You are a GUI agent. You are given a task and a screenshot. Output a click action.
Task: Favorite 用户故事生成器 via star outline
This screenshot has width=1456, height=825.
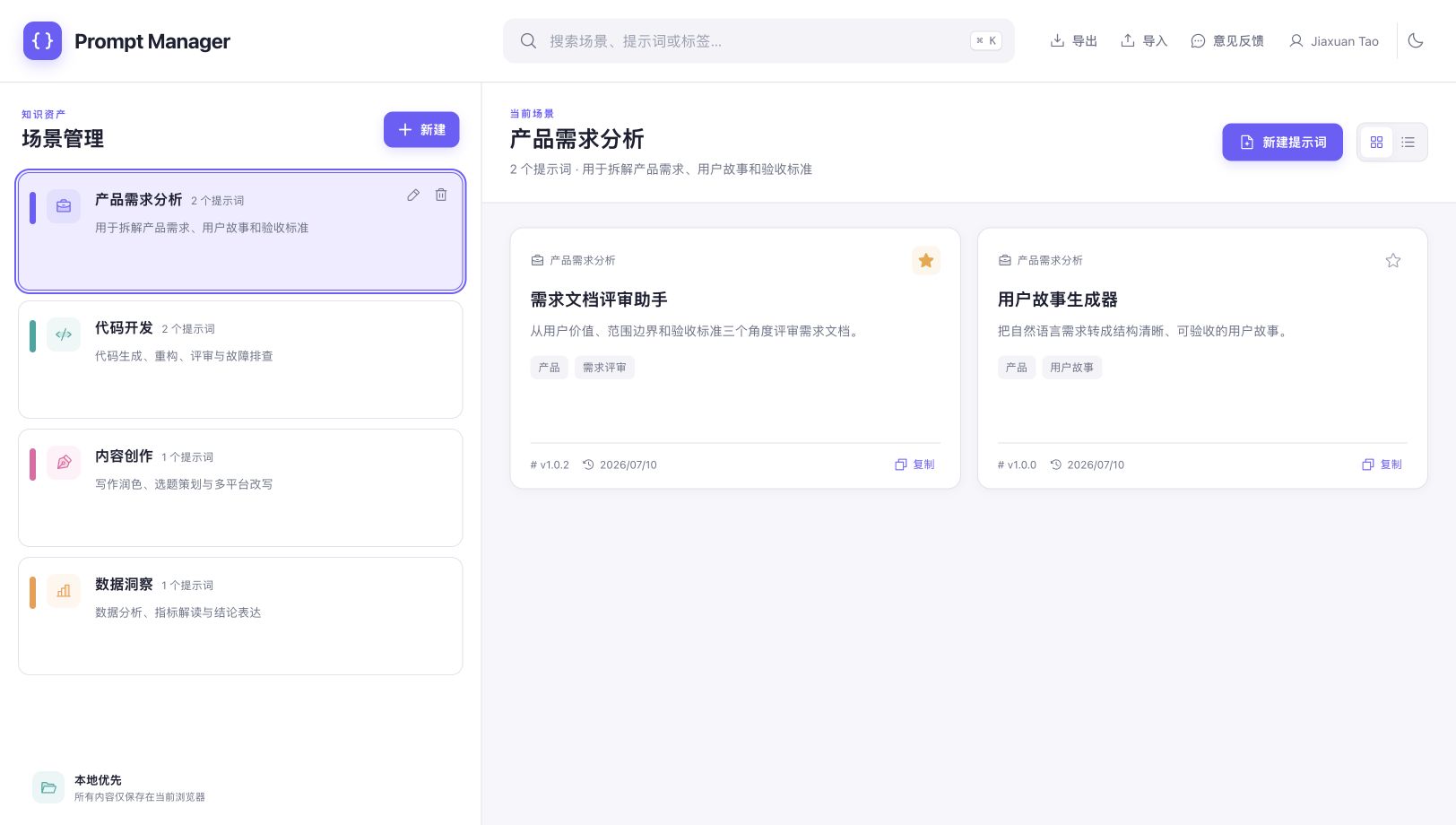point(1393,260)
